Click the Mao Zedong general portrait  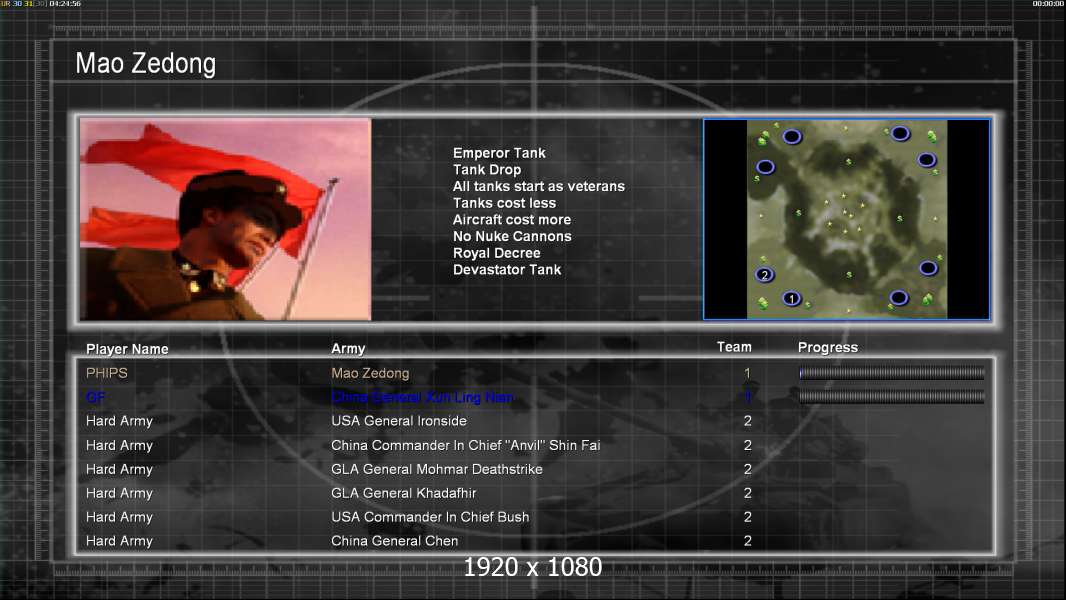coord(225,219)
